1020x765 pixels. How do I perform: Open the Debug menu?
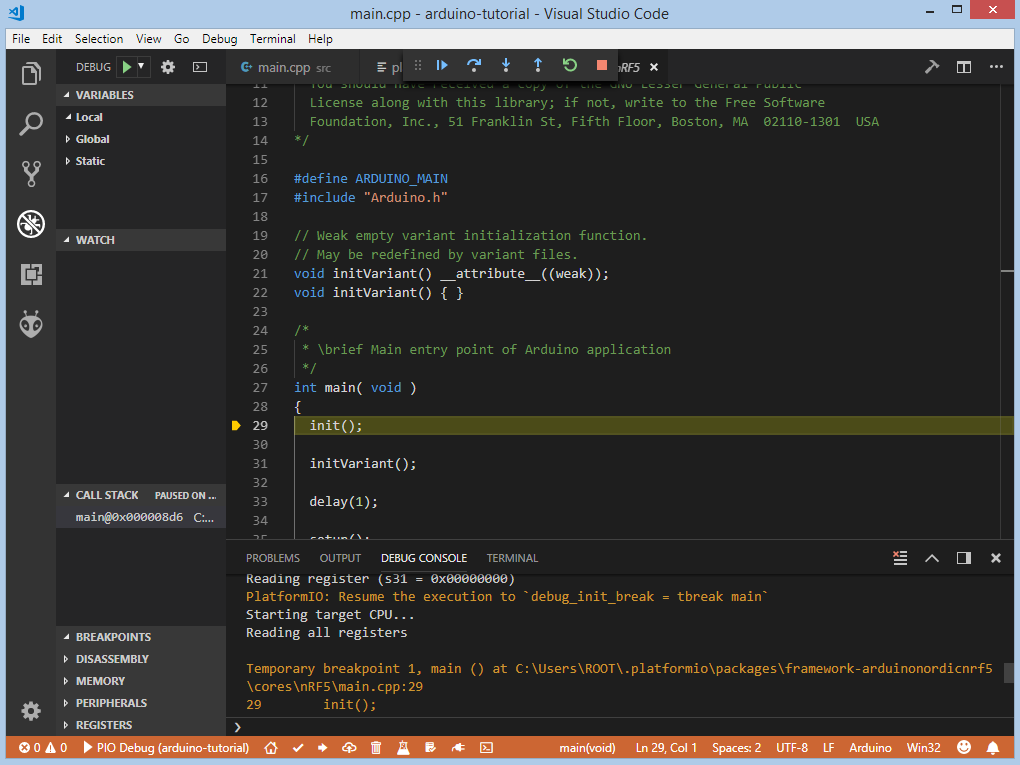tap(219, 38)
